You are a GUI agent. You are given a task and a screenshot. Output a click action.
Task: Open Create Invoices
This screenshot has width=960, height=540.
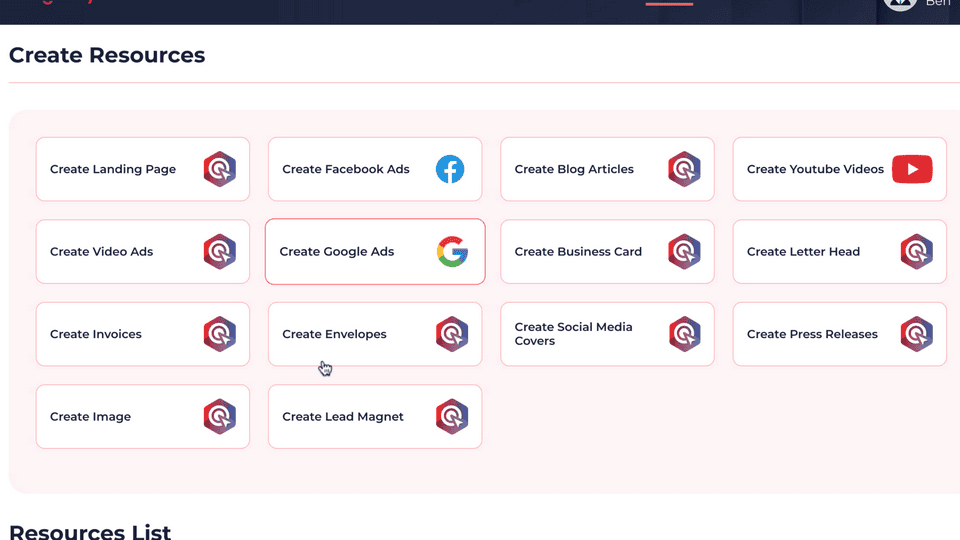click(143, 334)
